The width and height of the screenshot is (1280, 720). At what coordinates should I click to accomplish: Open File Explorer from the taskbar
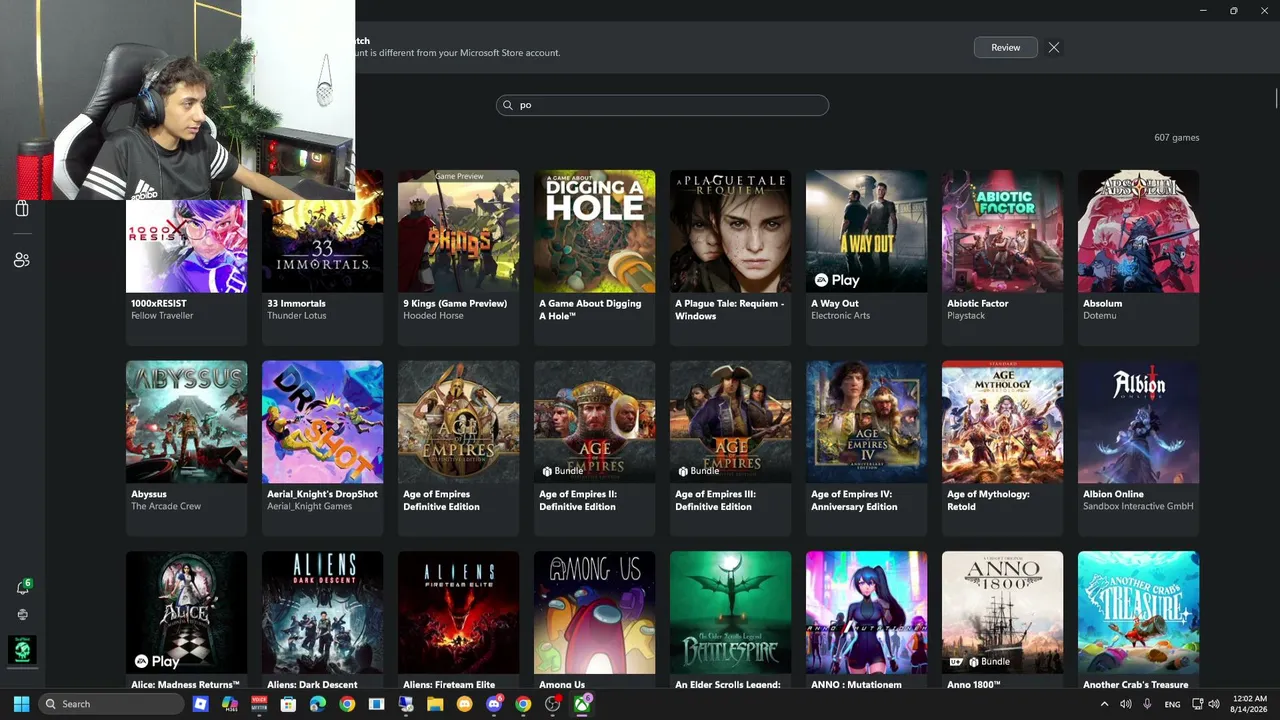[435, 704]
